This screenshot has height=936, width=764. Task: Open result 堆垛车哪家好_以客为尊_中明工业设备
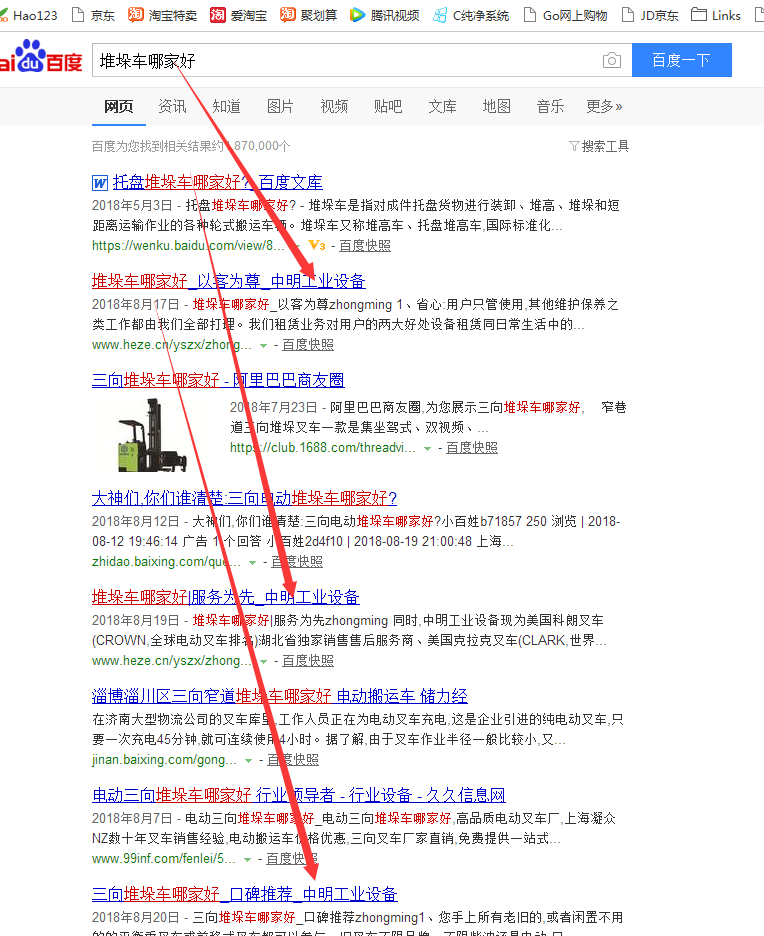[229, 281]
